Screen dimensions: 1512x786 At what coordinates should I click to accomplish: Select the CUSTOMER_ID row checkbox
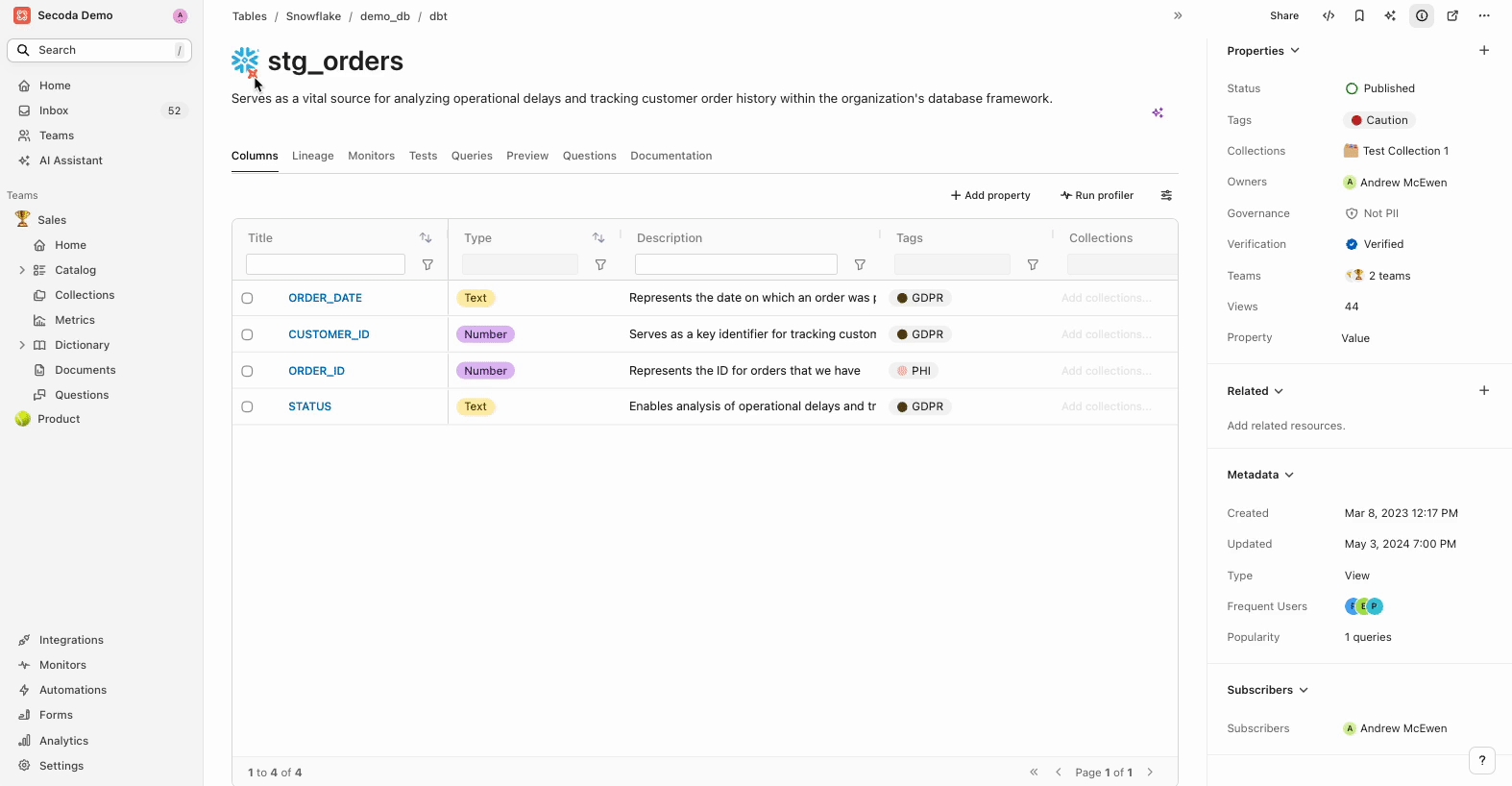[247, 335]
